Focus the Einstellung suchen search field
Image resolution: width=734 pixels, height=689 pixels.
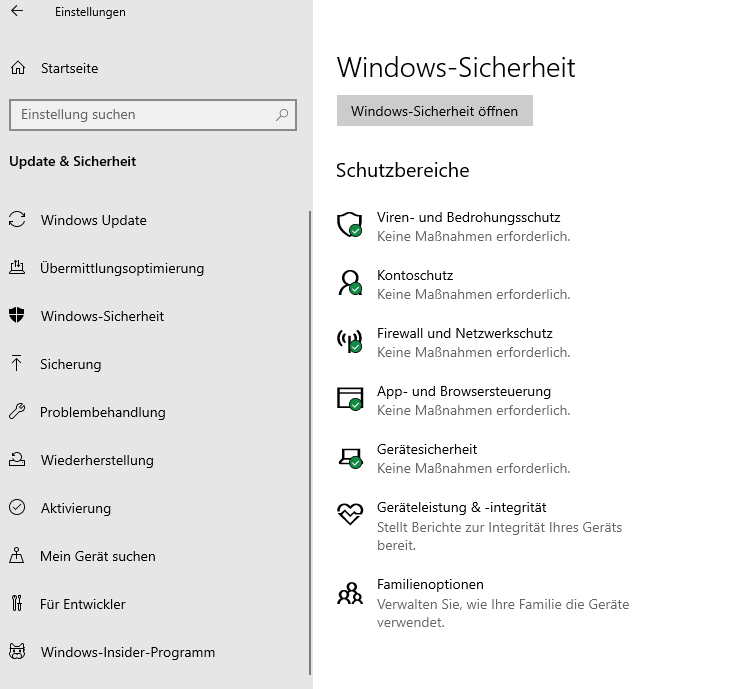click(153, 115)
